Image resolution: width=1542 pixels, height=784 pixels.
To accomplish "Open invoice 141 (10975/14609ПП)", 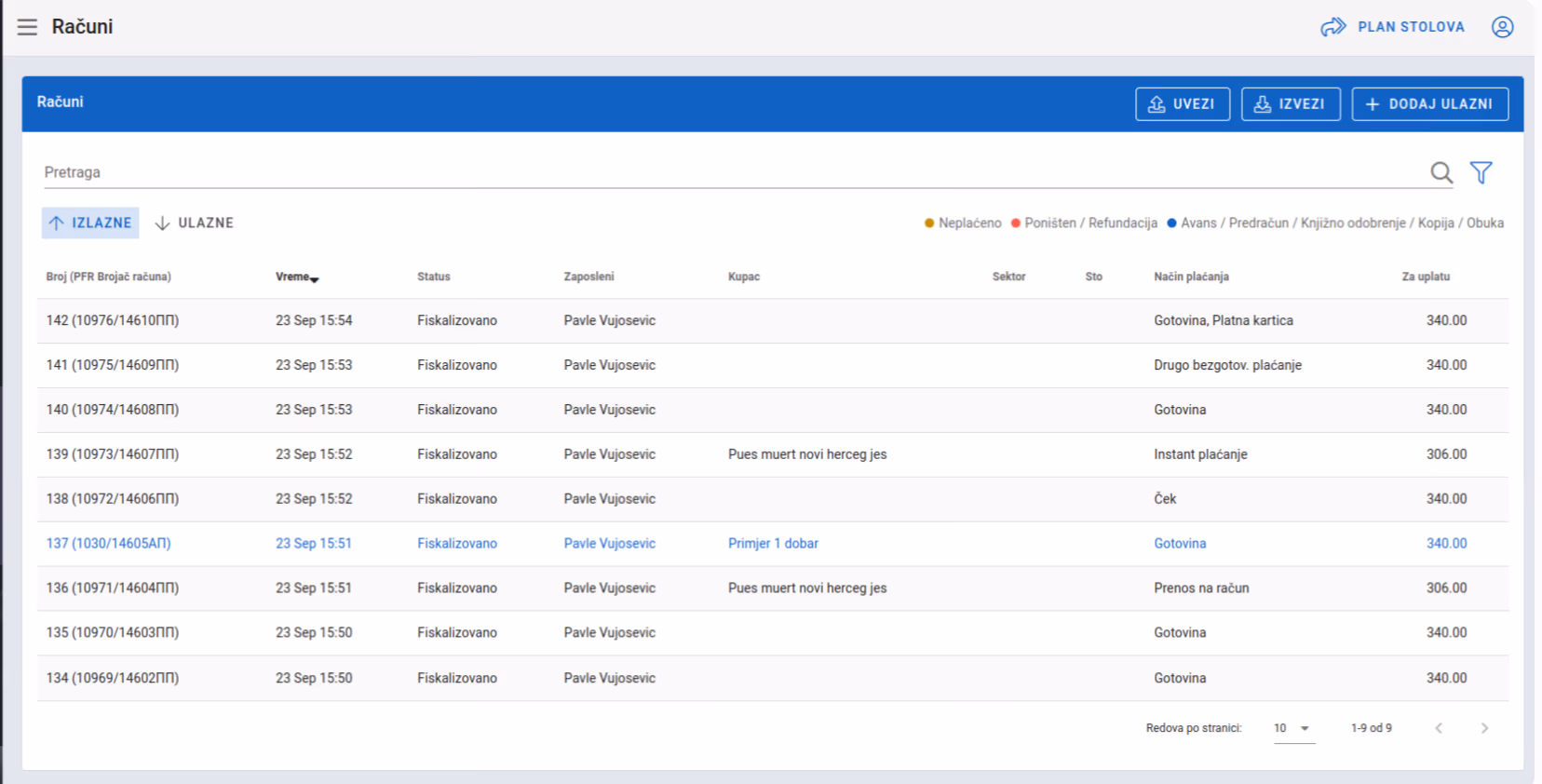I will point(773,366).
